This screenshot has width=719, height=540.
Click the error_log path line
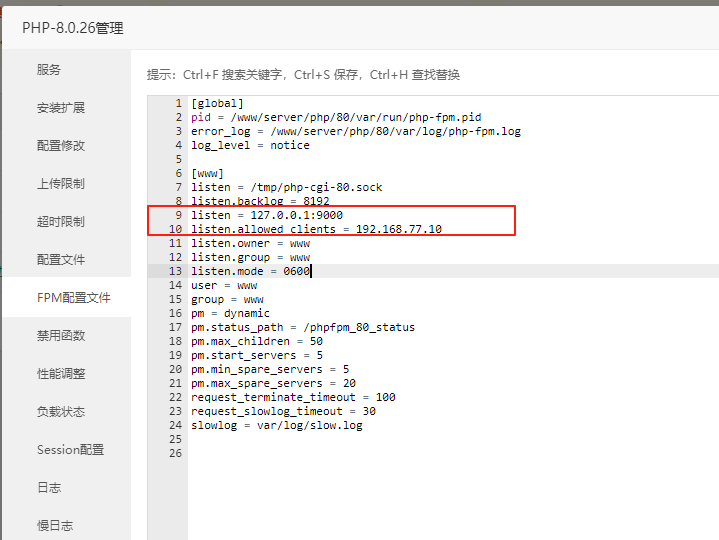[x=355, y=131]
